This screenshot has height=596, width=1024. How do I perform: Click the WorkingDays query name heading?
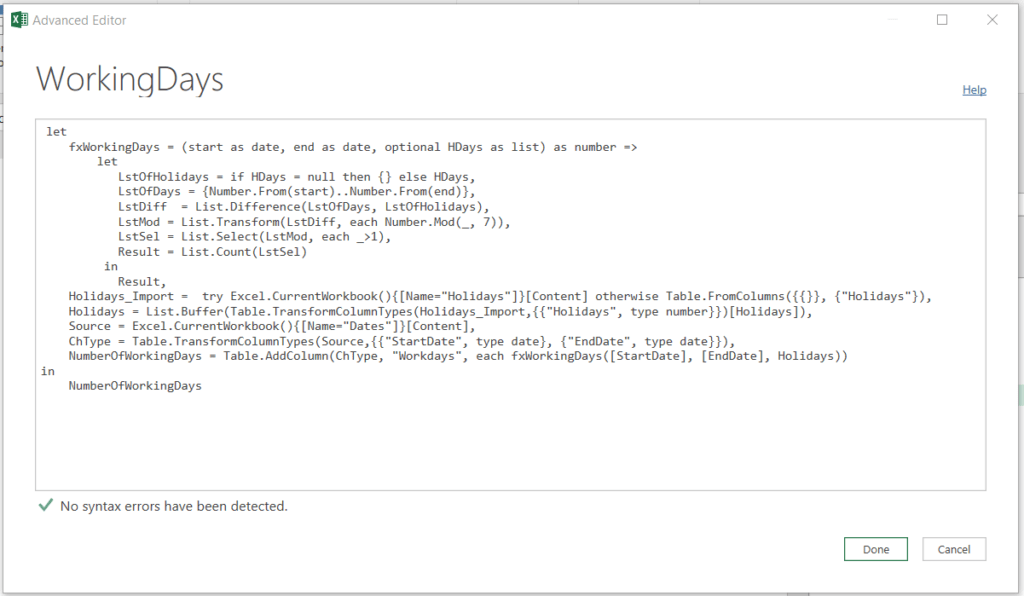(130, 79)
